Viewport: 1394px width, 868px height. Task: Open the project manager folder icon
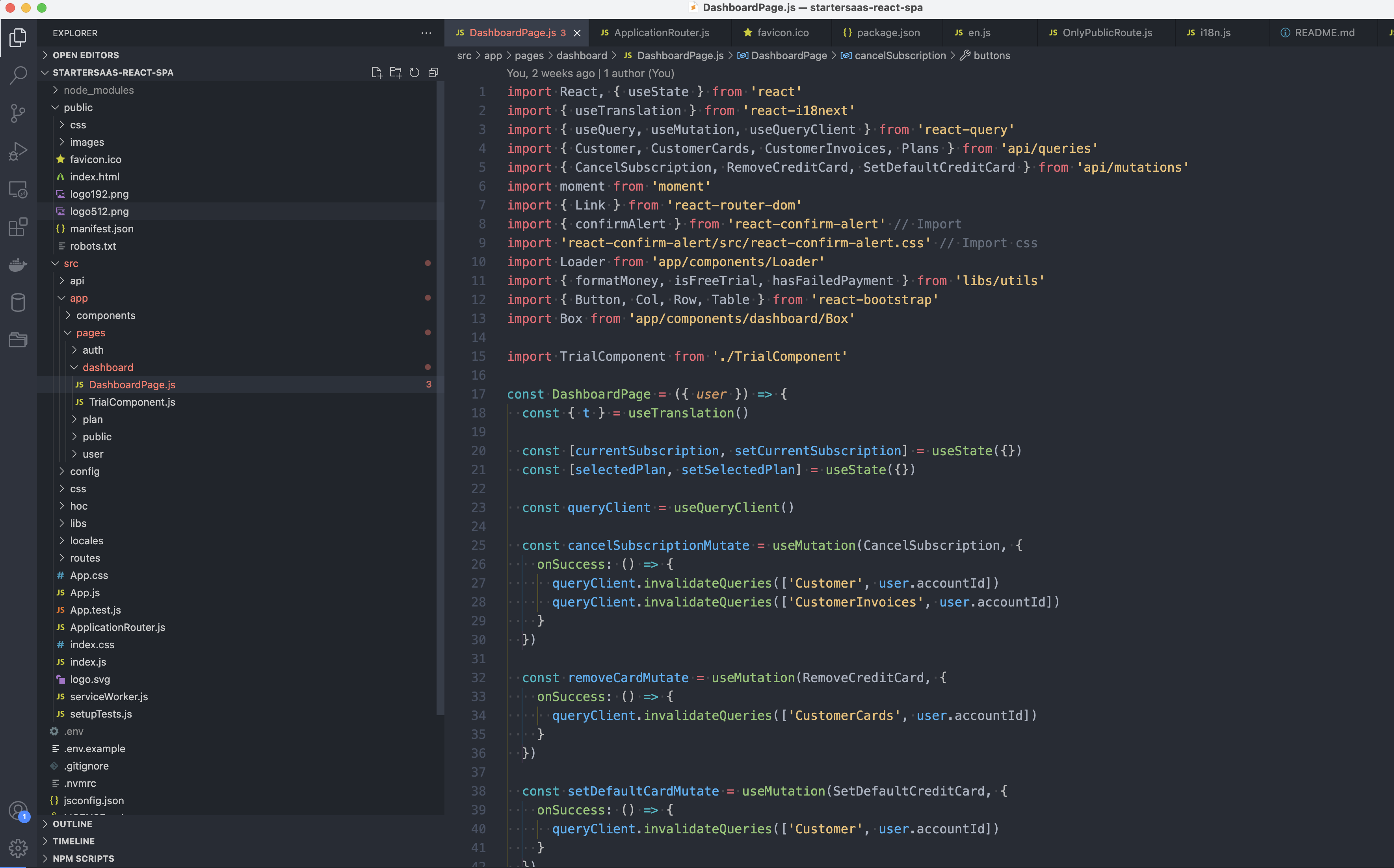click(18, 340)
